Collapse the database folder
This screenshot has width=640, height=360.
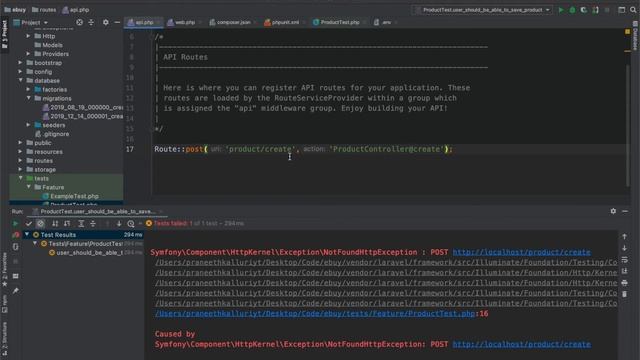pos(20,80)
